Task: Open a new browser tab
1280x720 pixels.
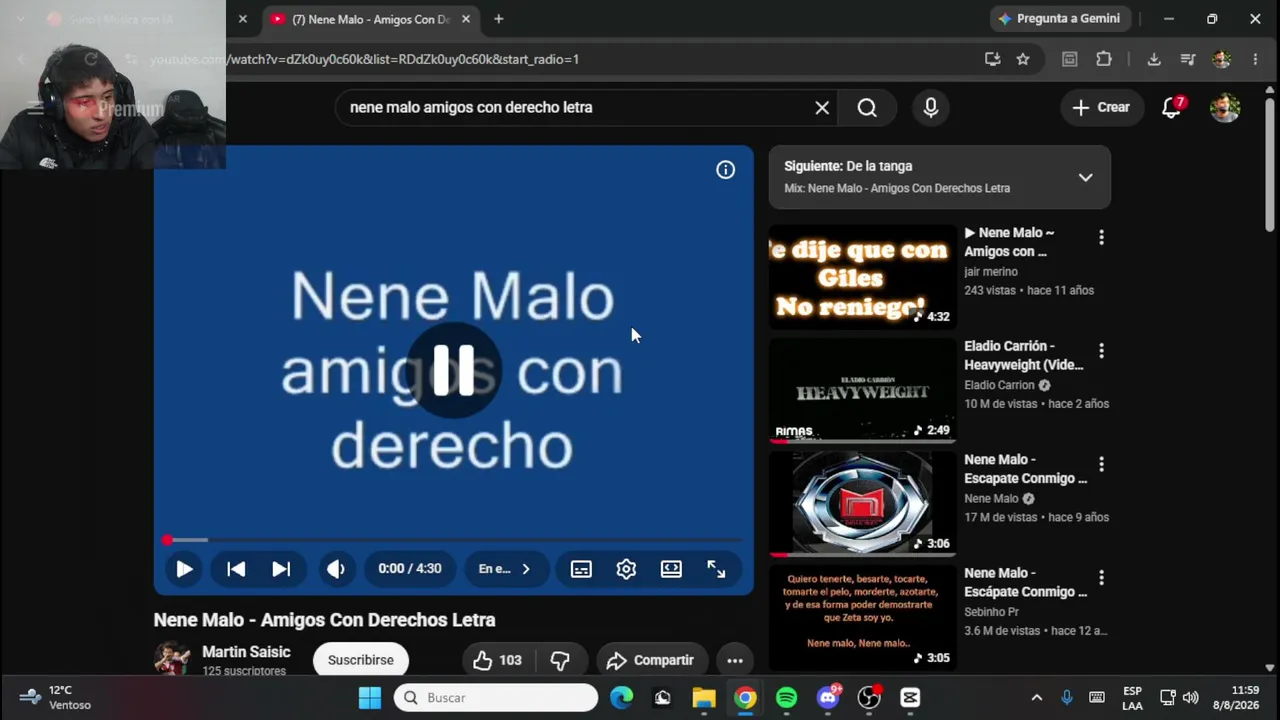Action: point(498,19)
